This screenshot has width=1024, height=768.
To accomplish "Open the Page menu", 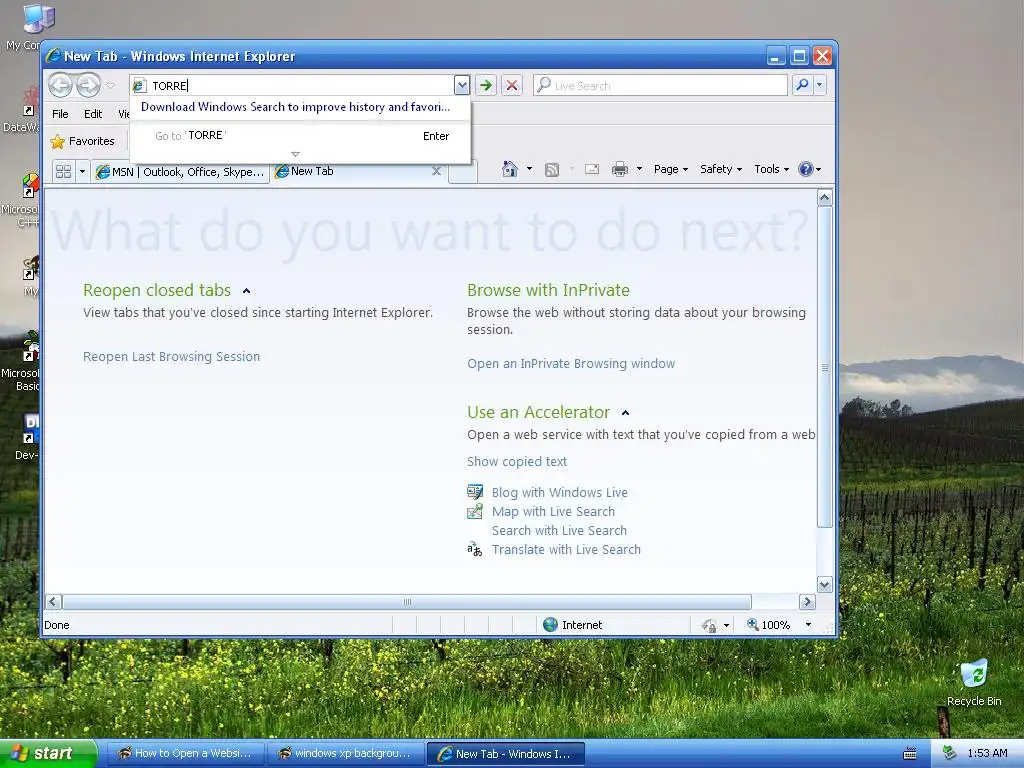I will (x=671, y=169).
